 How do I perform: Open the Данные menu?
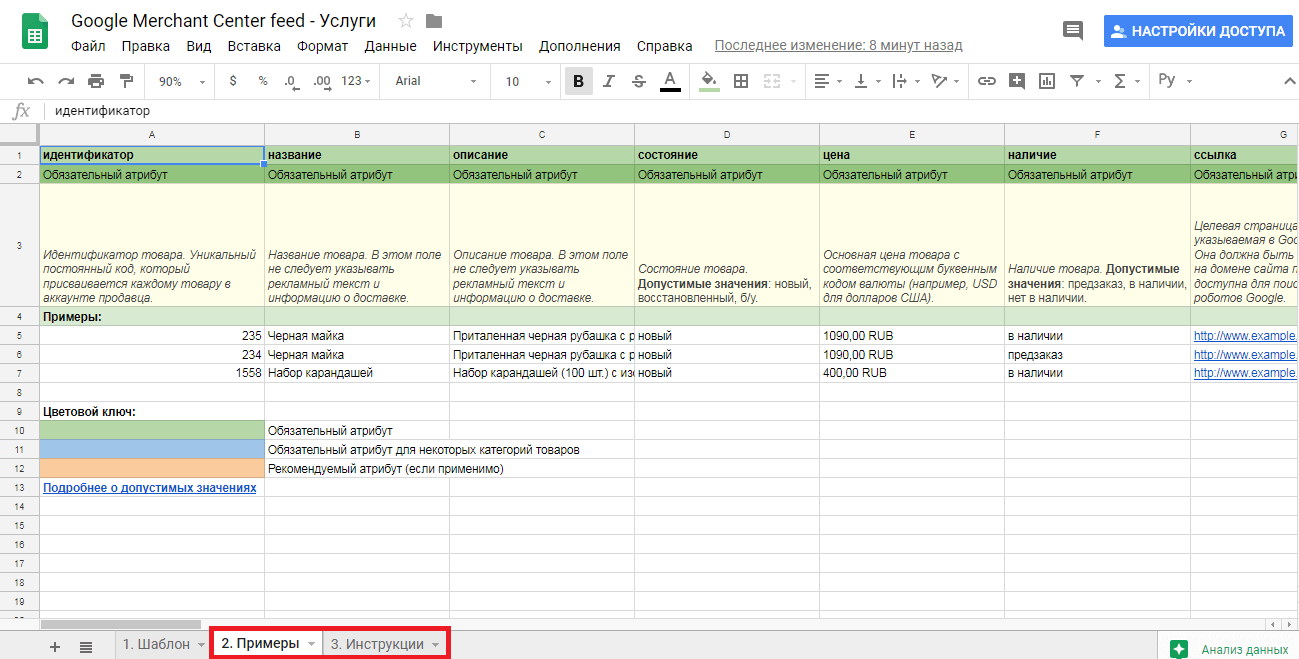point(390,46)
